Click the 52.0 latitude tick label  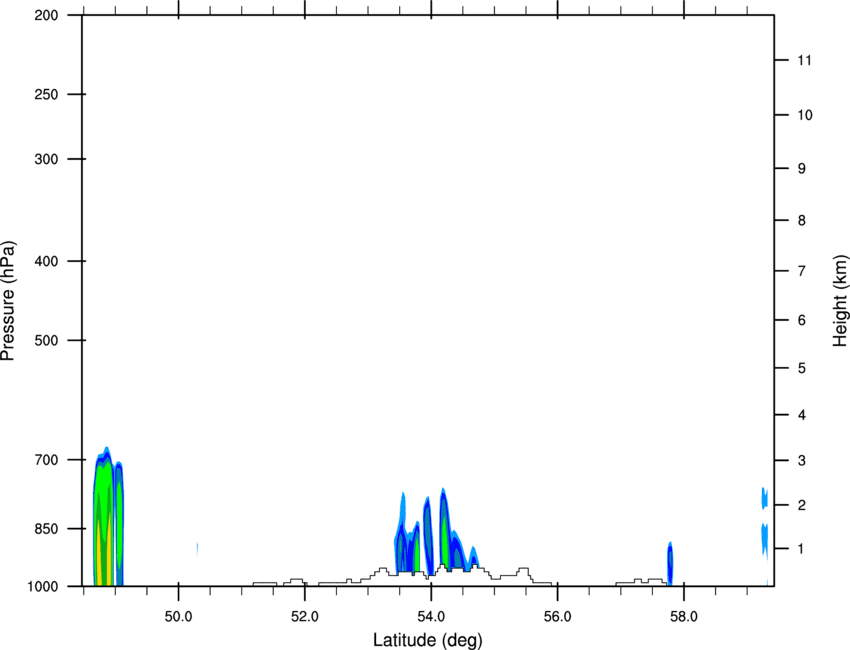click(x=305, y=617)
